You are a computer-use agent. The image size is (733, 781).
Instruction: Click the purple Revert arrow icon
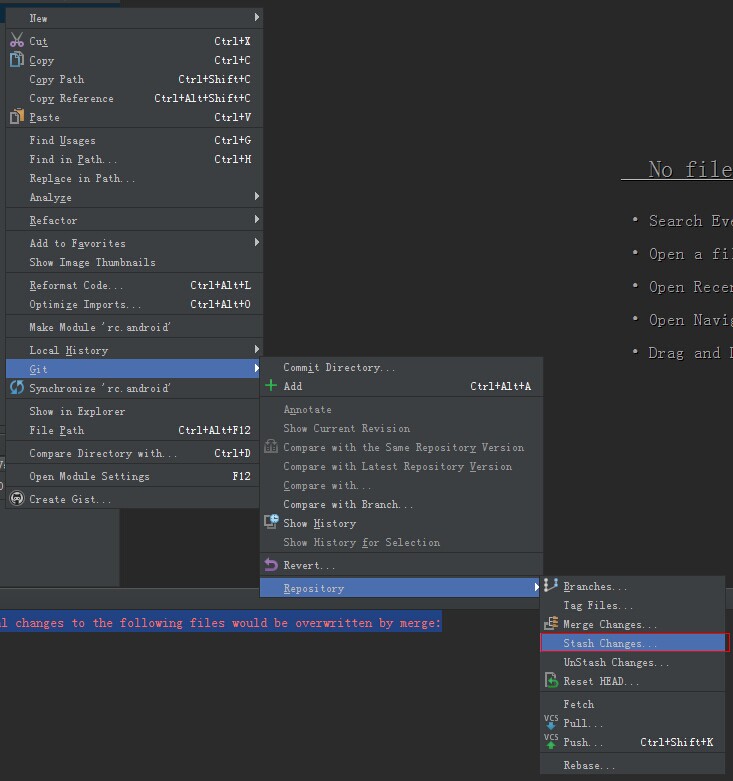[x=271, y=564]
